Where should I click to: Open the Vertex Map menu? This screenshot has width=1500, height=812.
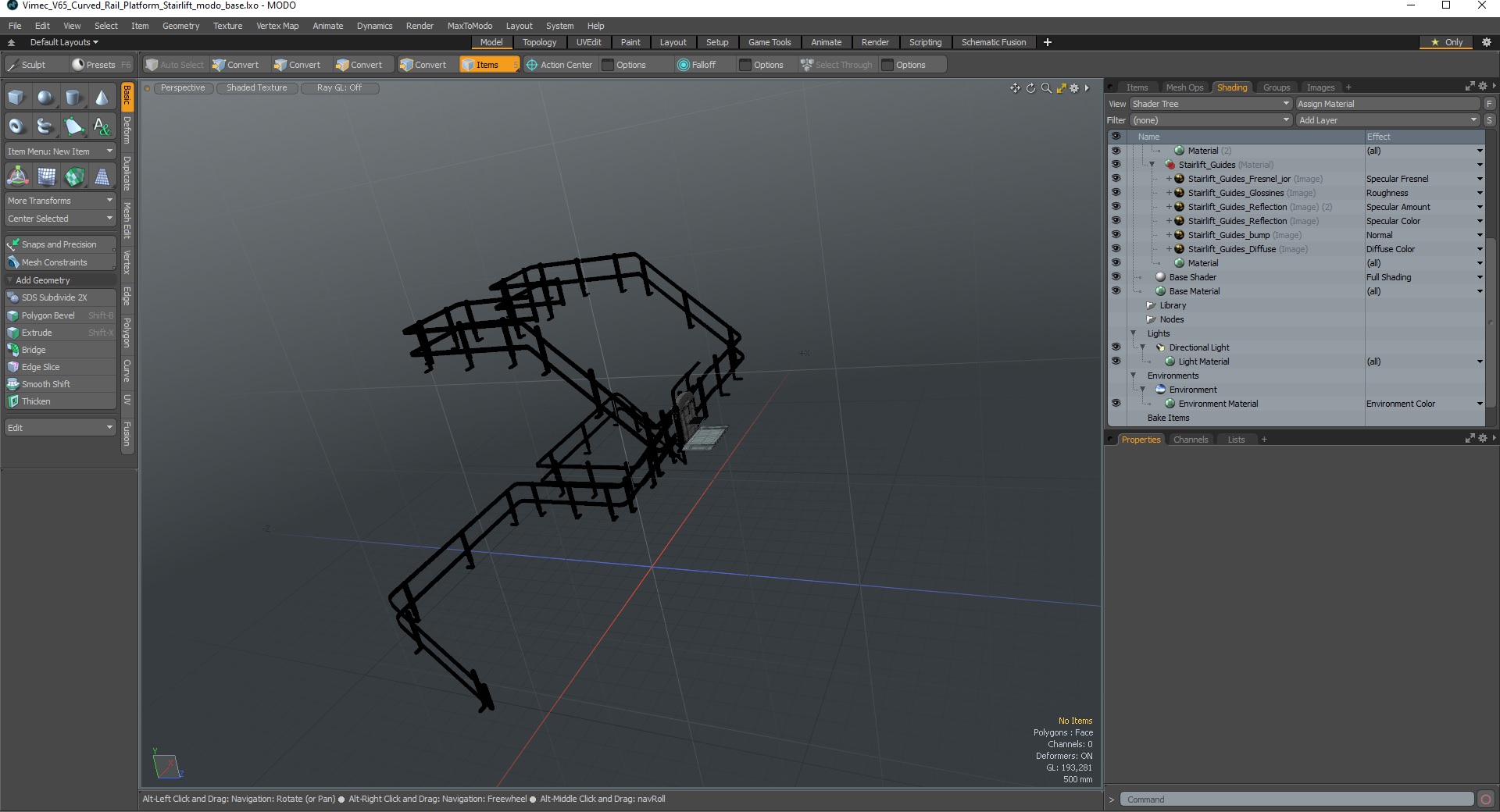(x=277, y=26)
